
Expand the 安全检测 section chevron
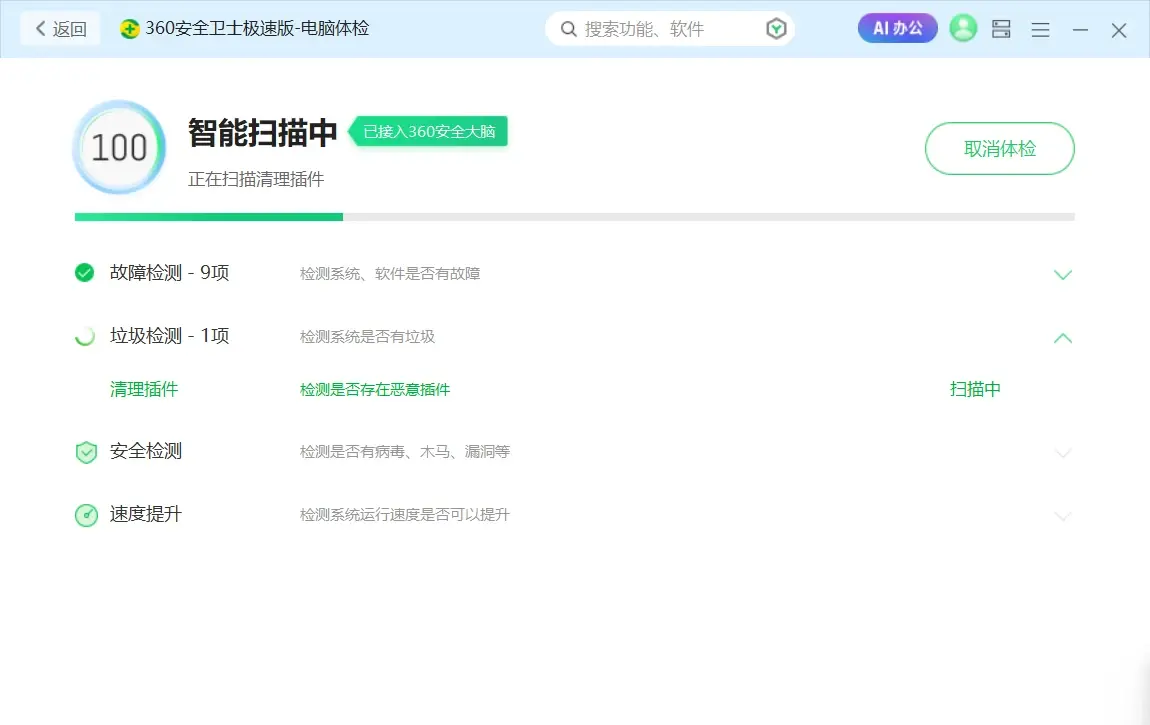(1063, 454)
